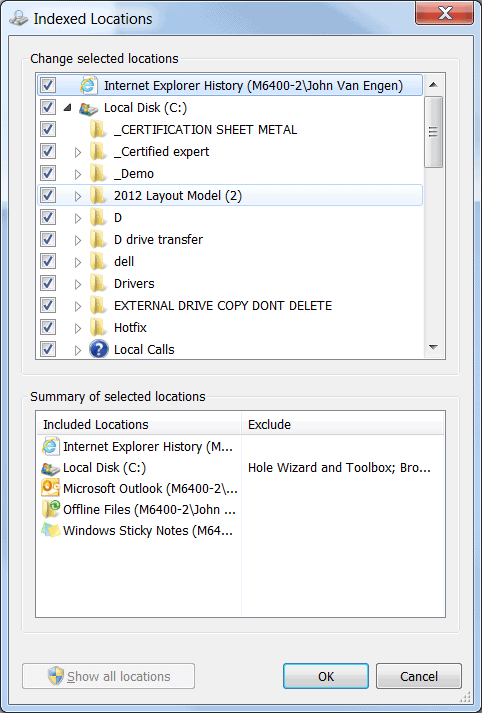
Task: Click the scrollbar thumb in locations tree
Action: click(x=433, y=132)
